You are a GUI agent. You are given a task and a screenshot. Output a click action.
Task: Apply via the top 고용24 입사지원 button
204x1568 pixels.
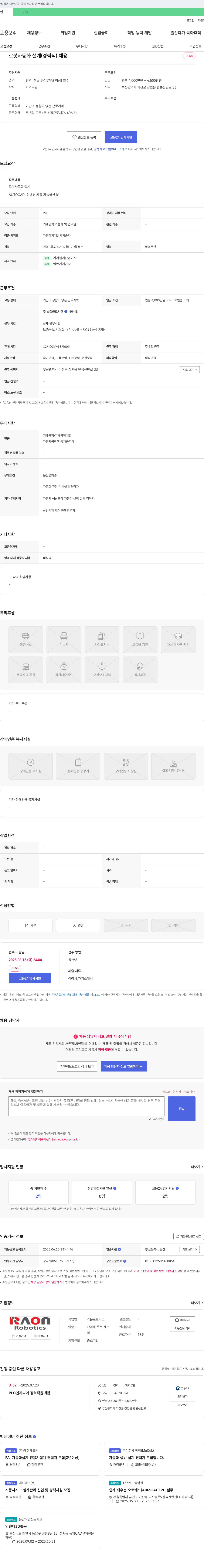click(121, 137)
